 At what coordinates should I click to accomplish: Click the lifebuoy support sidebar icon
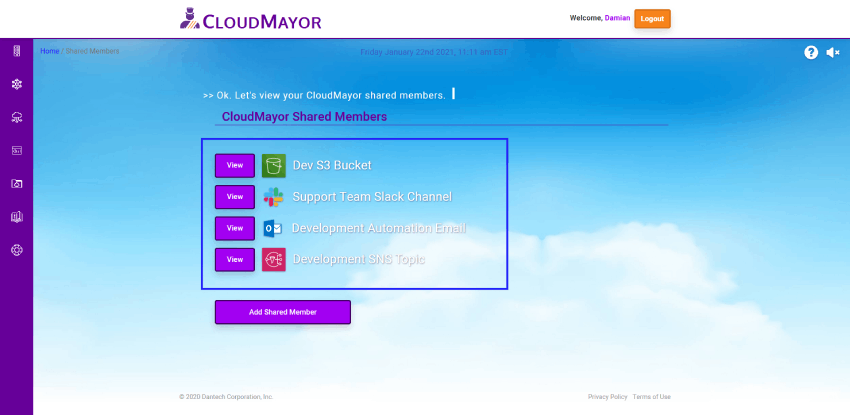coord(17,250)
